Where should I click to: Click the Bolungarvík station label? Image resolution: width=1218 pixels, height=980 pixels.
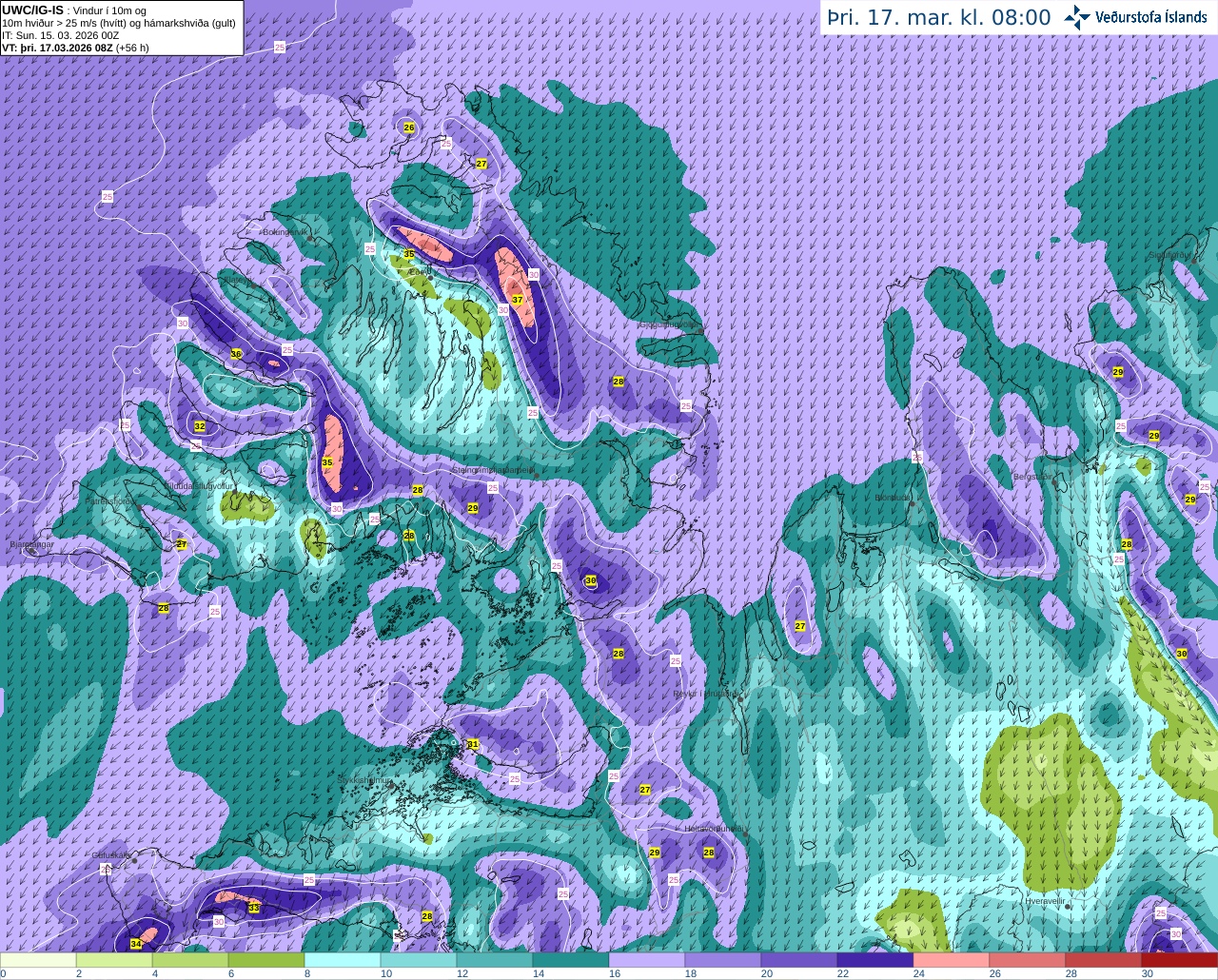pyautogui.click(x=285, y=231)
